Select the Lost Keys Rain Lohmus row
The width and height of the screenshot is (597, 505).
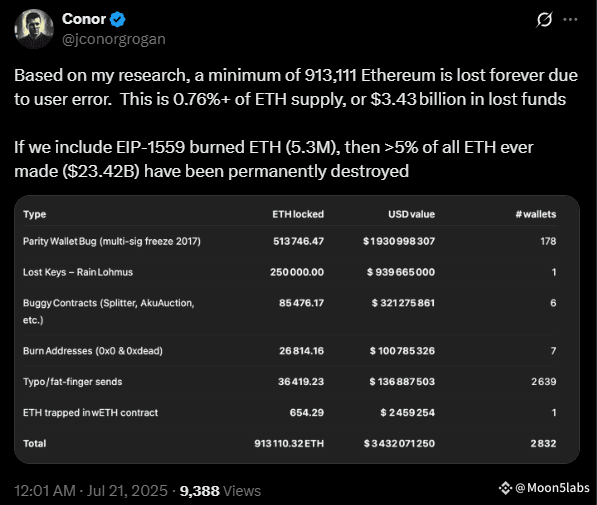(x=289, y=272)
